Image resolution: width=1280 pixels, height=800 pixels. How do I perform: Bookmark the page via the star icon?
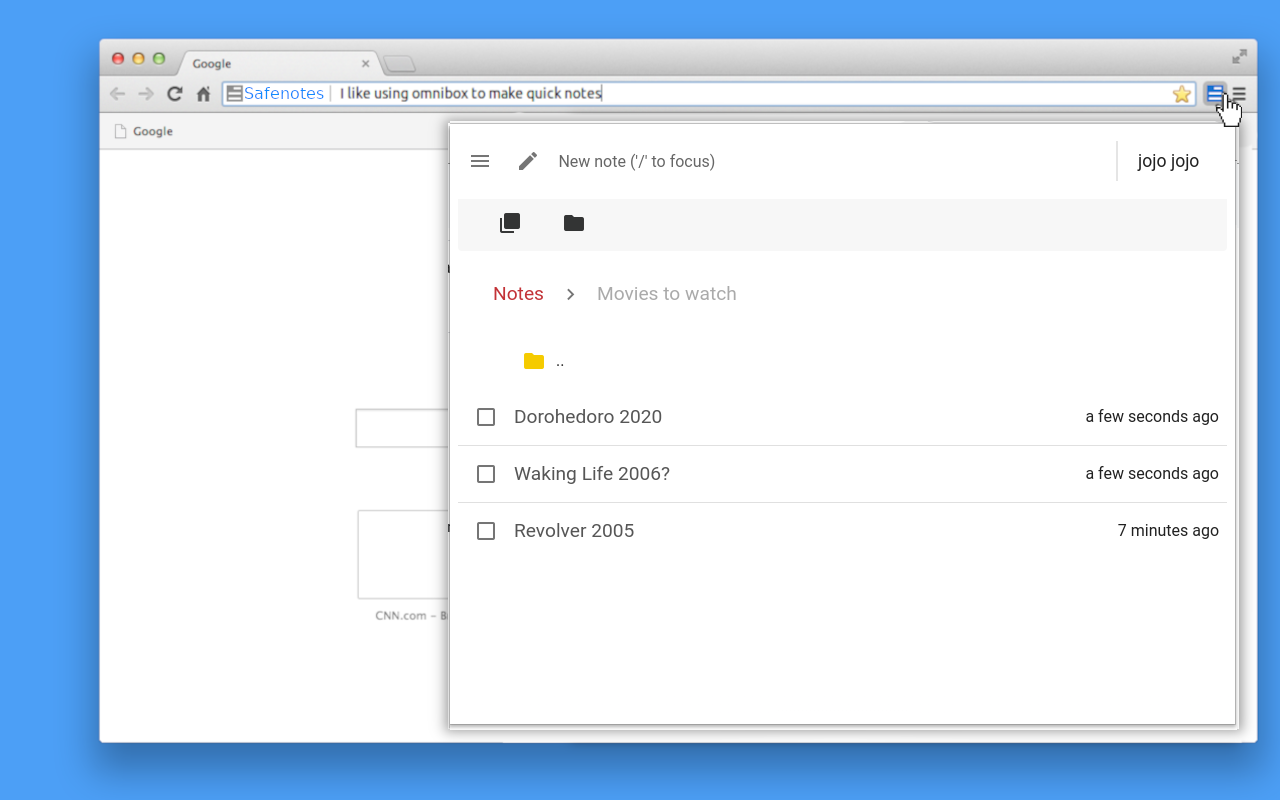tap(1182, 93)
